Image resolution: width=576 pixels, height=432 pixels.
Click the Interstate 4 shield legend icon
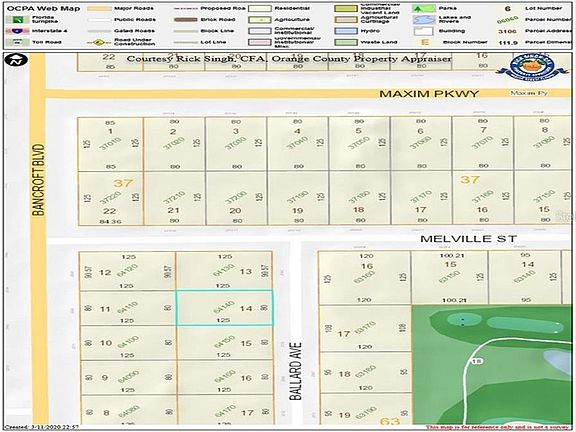pos(18,31)
